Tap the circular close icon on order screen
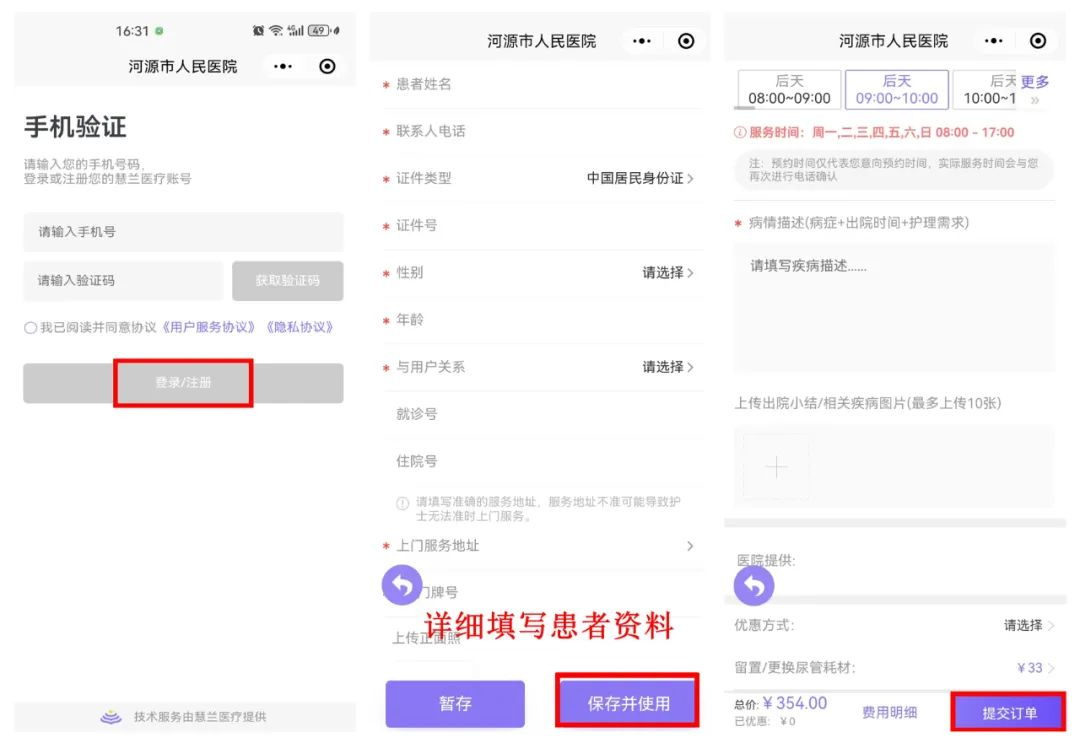1080x743 pixels. (1038, 41)
